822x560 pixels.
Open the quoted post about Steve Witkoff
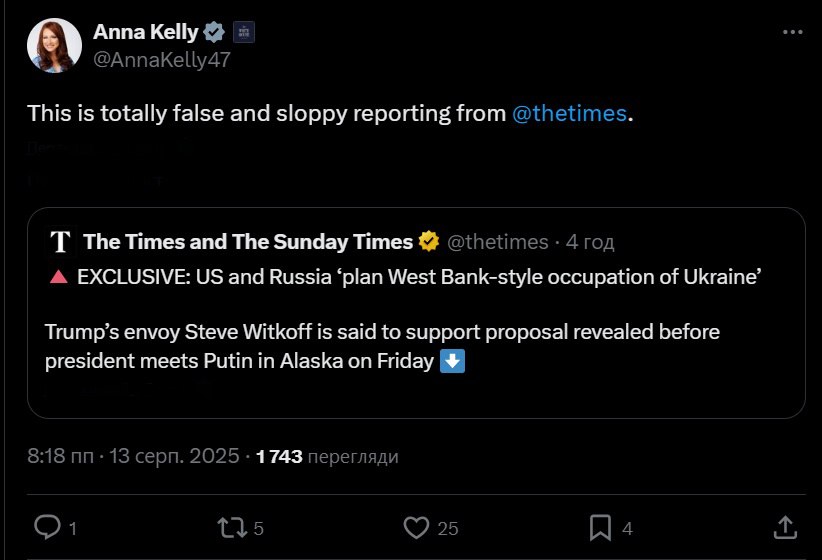pyautogui.click(x=415, y=345)
